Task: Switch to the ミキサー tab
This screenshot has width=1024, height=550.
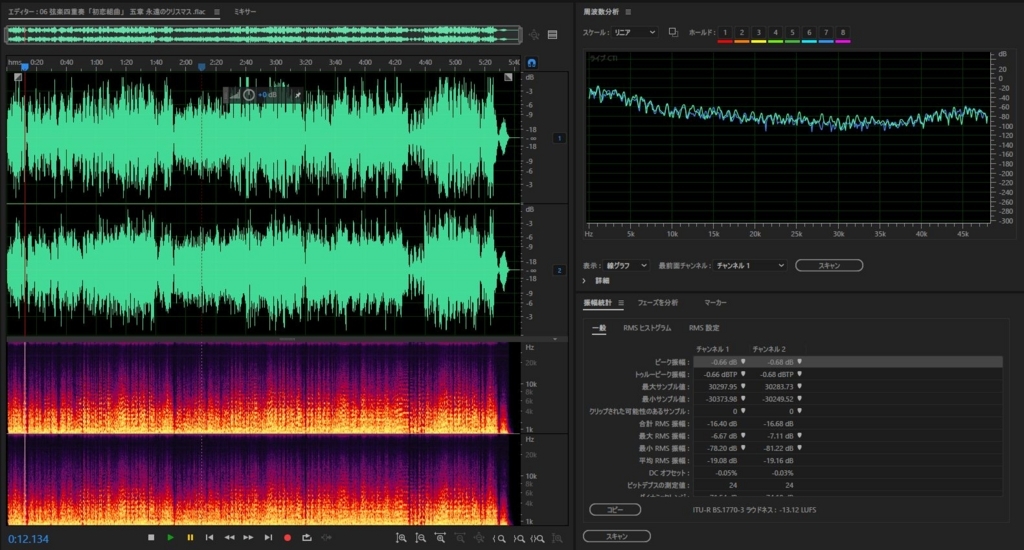Action: pos(245,12)
